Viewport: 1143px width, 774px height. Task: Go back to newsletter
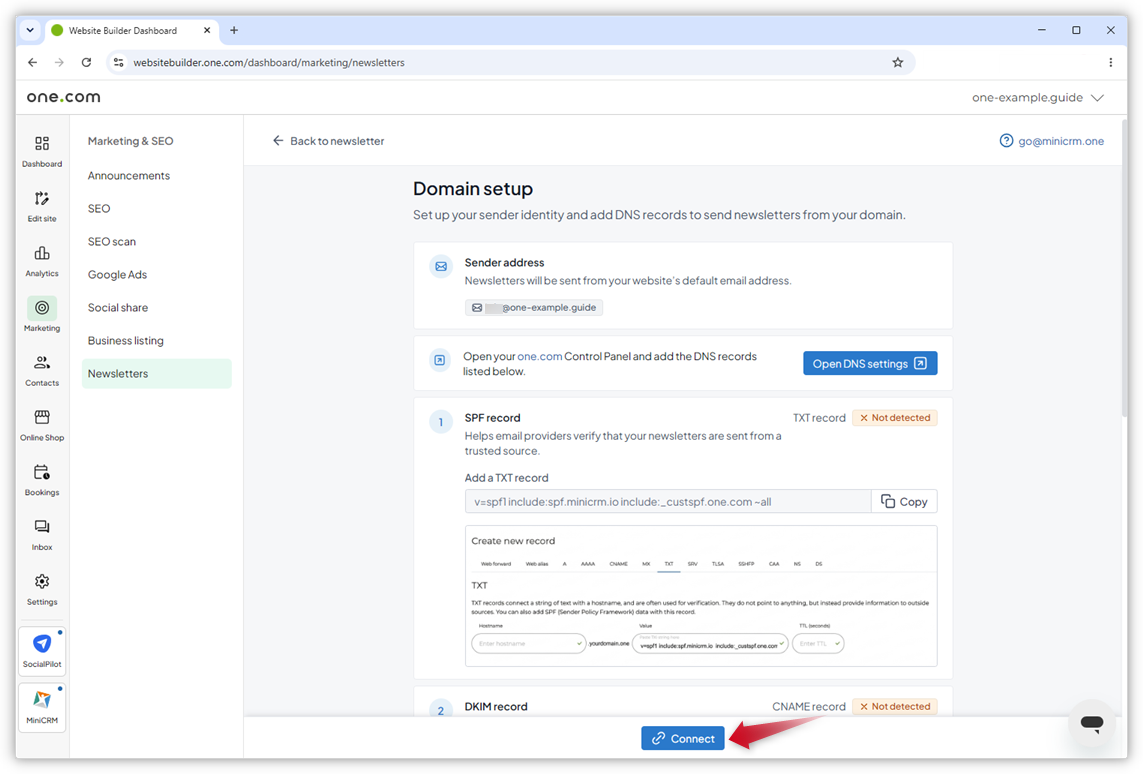point(328,141)
